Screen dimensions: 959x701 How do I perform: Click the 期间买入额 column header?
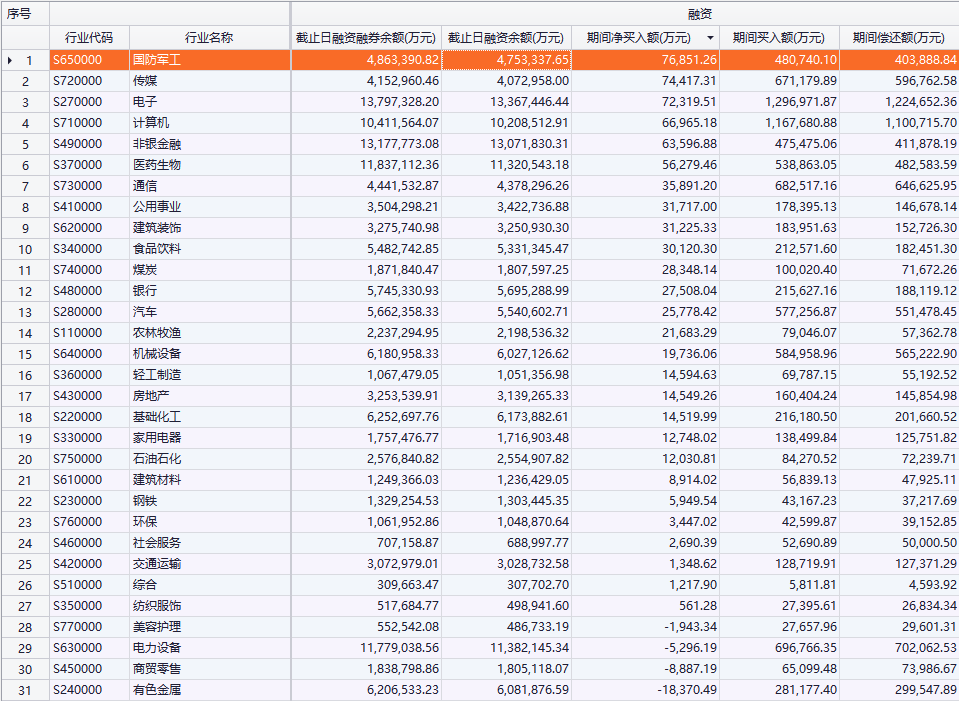pos(778,38)
